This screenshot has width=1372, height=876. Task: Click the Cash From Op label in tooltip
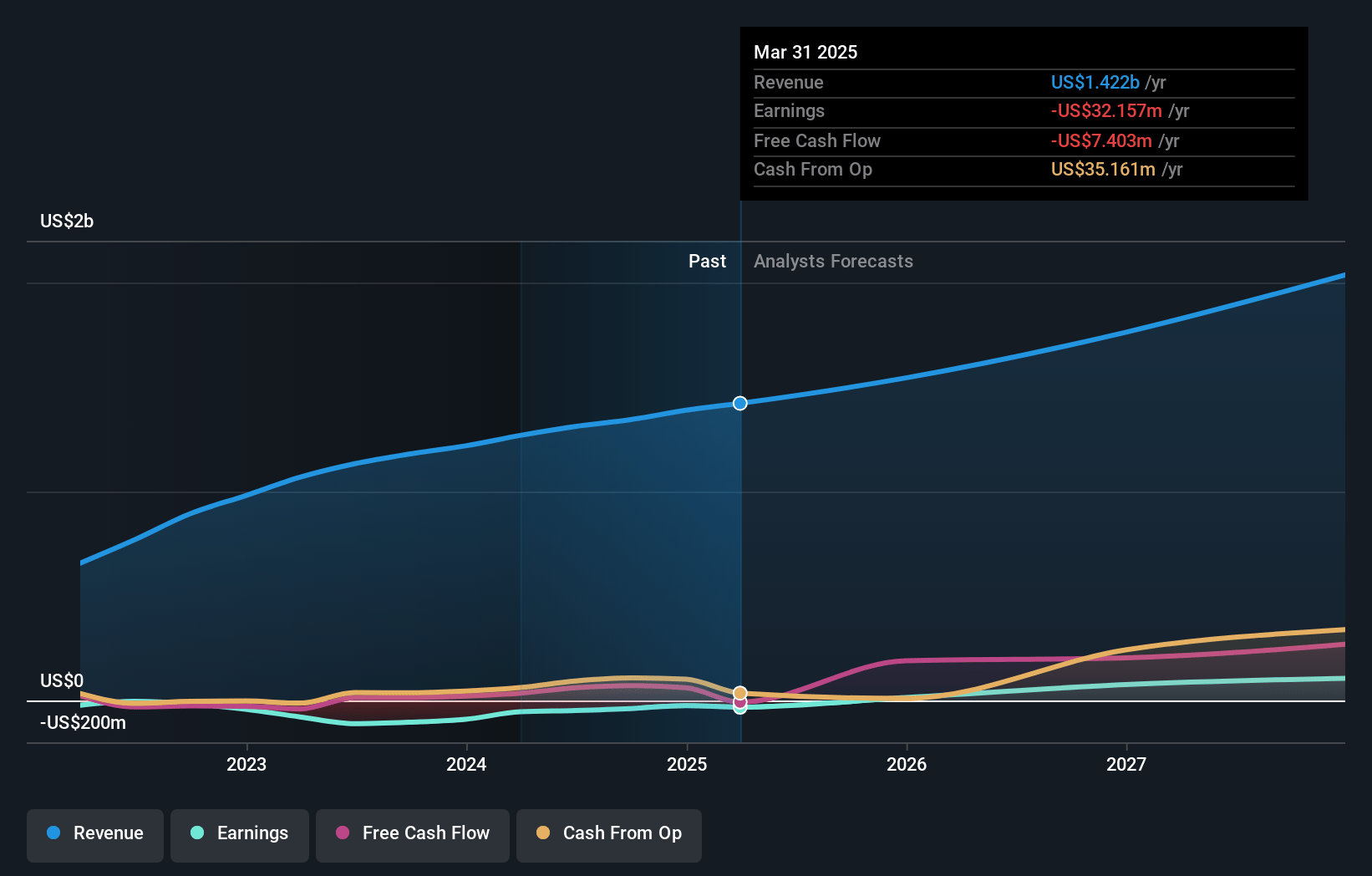click(813, 169)
